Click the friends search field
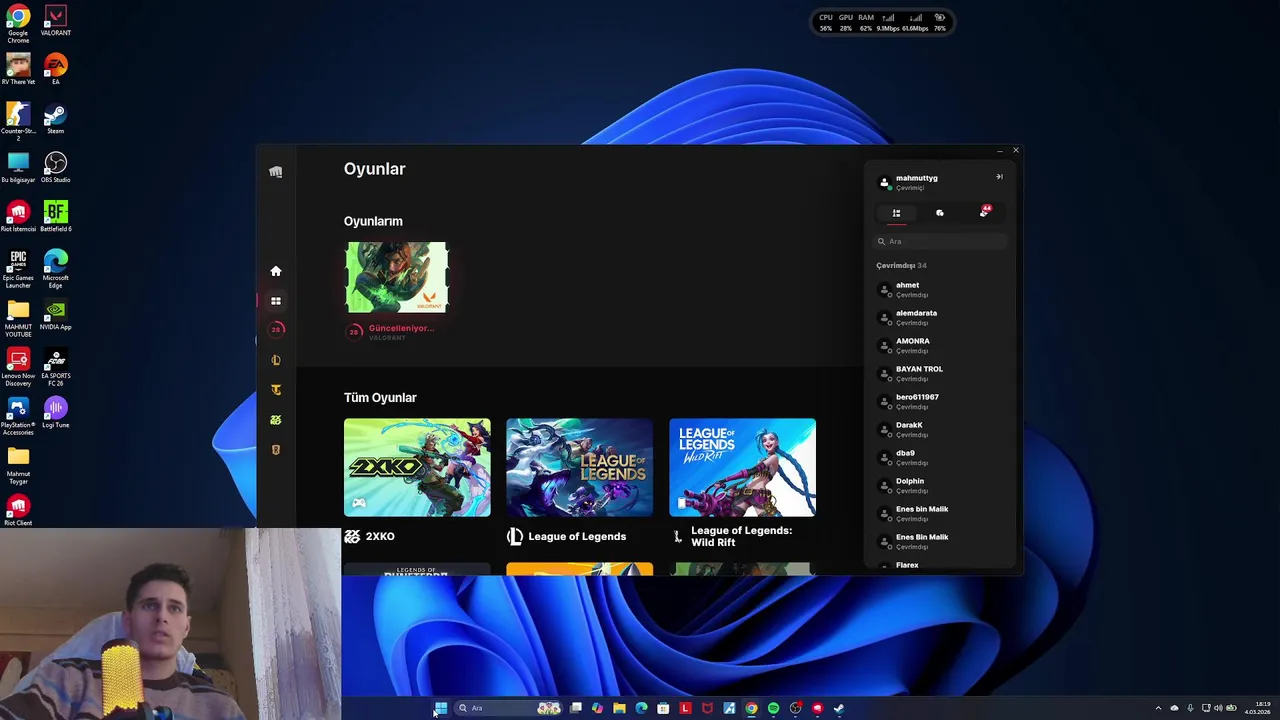The image size is (1280, 720). point(940,241)
